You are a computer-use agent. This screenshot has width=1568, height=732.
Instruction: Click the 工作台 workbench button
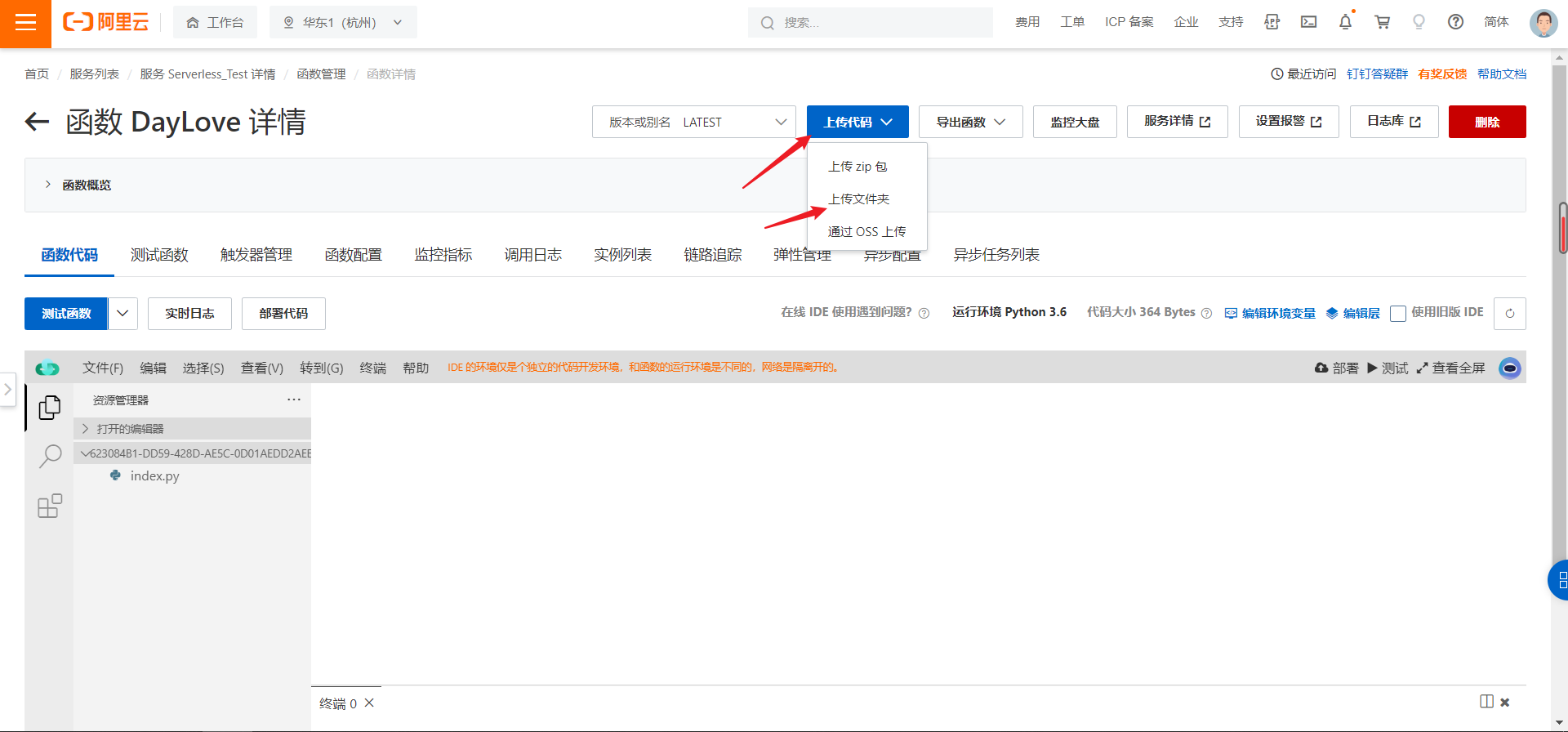click(x=215, y=22)
